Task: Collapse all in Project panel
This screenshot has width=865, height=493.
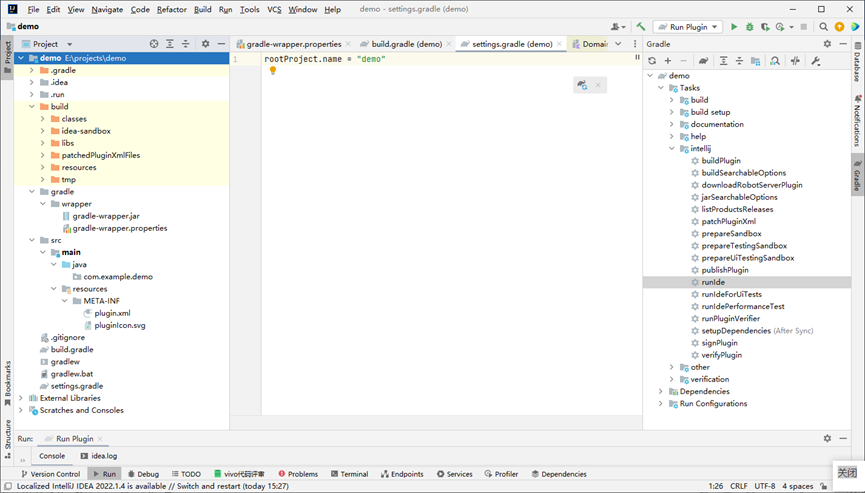Action: [x=186, y=44]
